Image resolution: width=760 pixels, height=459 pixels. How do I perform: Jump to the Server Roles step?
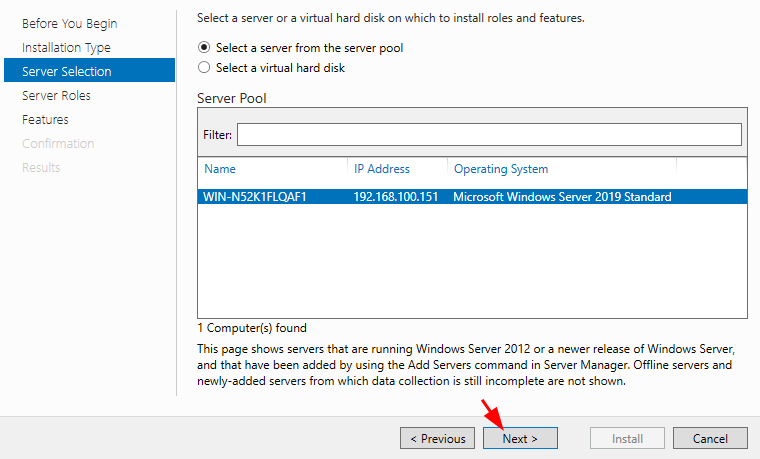pos(56,95)
